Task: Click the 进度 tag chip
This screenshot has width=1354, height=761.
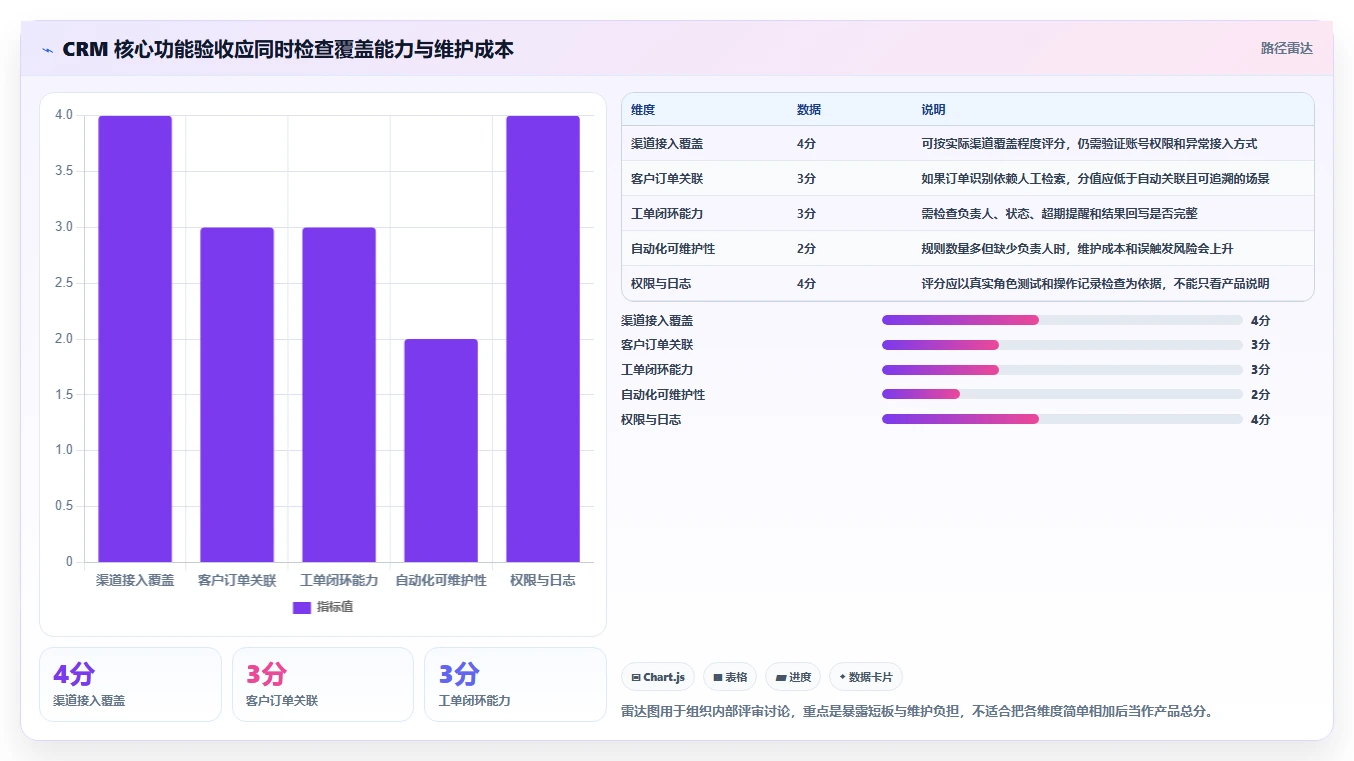Action: pyautogui.click(x=793, y=677)
